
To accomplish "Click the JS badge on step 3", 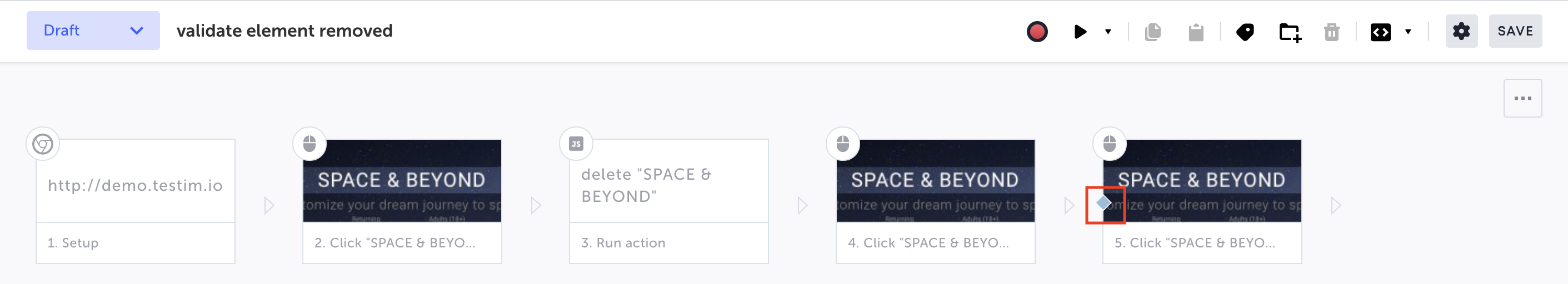I will coord(576,144).
